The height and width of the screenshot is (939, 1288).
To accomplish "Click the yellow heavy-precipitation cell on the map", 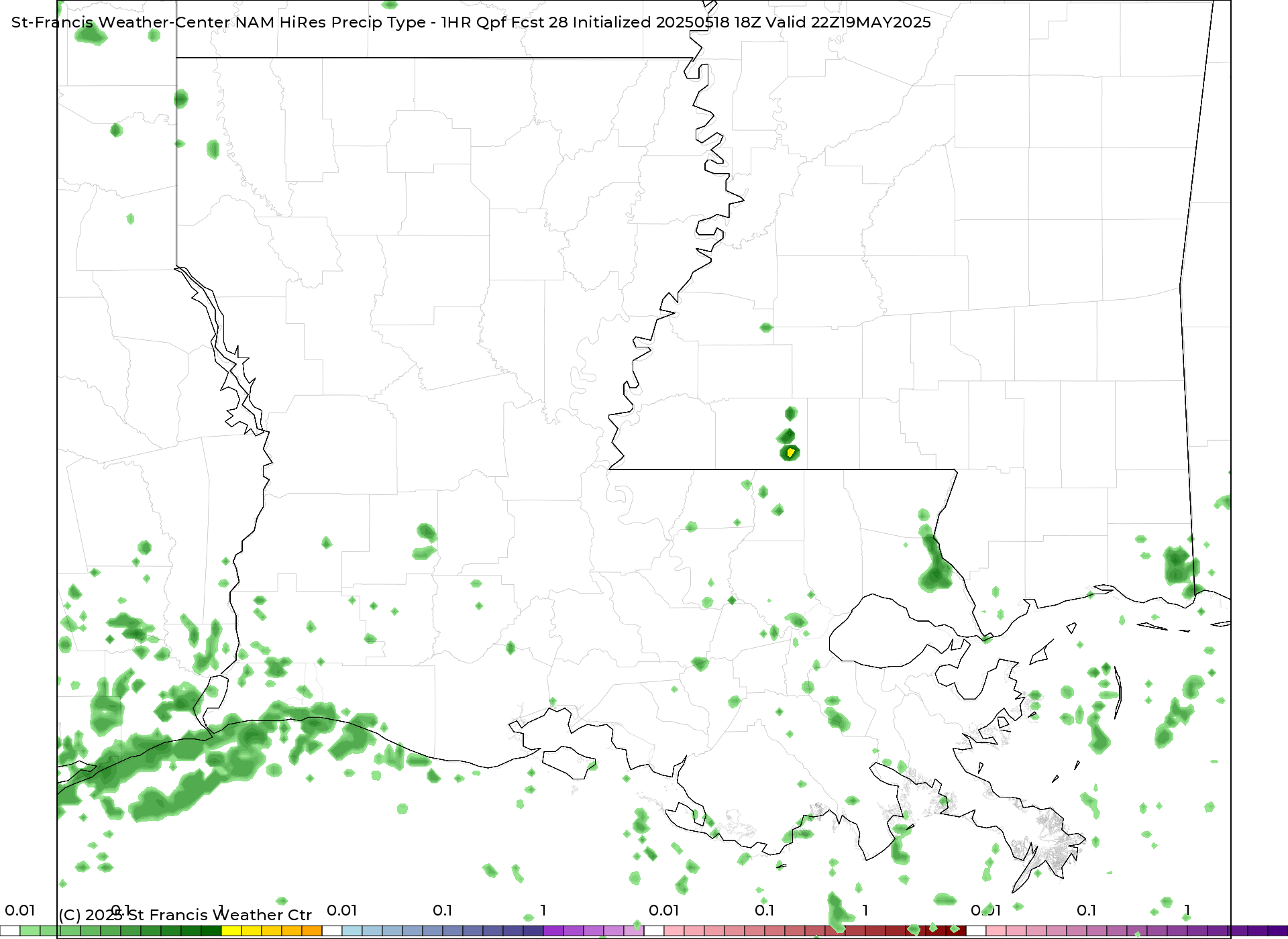I will 791,453.
